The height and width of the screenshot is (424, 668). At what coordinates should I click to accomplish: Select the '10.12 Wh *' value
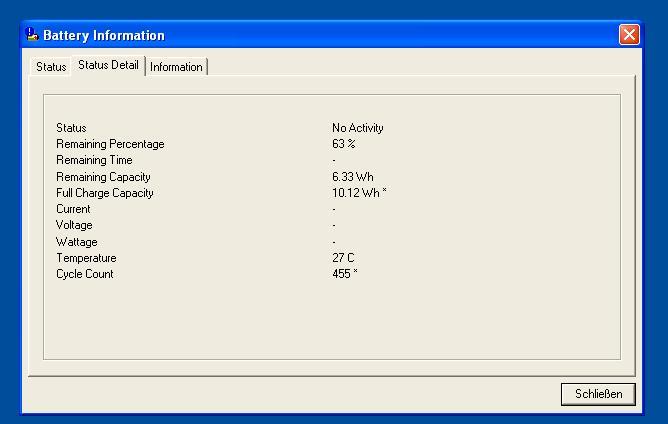(x=359, y=193)
